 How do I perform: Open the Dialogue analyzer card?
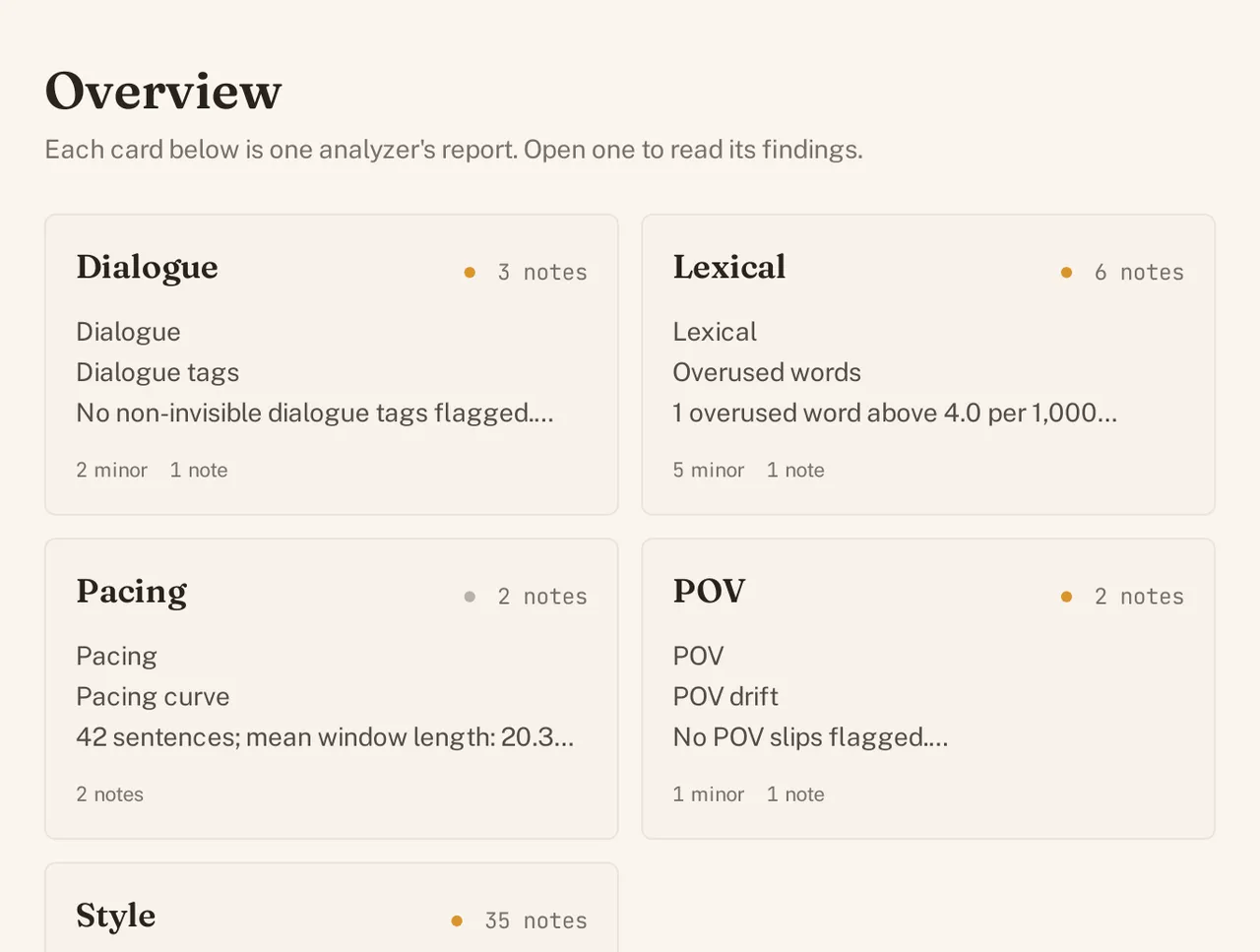pos(331,364)
